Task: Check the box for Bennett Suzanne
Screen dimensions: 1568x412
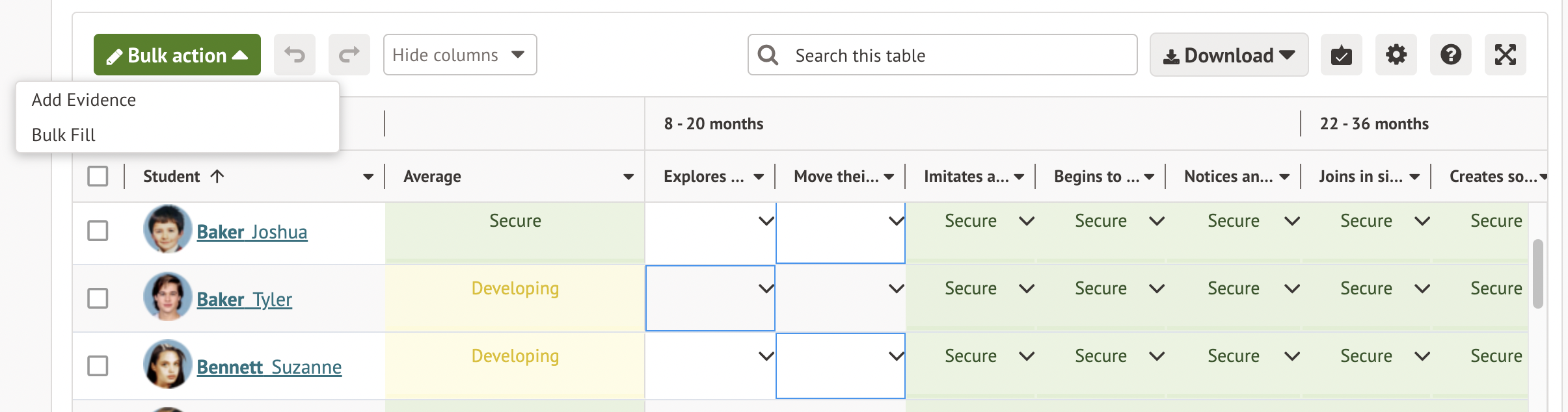Action: (x=98, y=366)
